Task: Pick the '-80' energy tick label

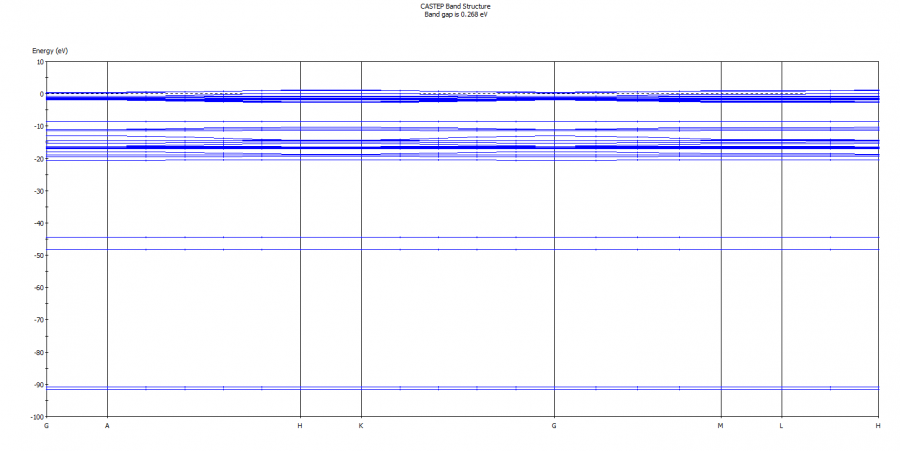Action: point(38,352)
